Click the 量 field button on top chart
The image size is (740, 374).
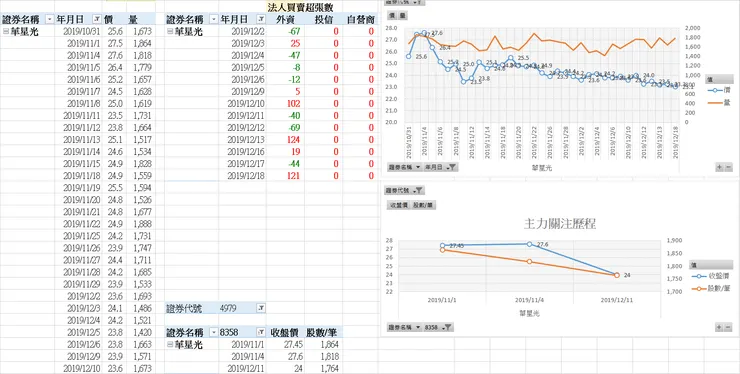(x=402, y=16)
